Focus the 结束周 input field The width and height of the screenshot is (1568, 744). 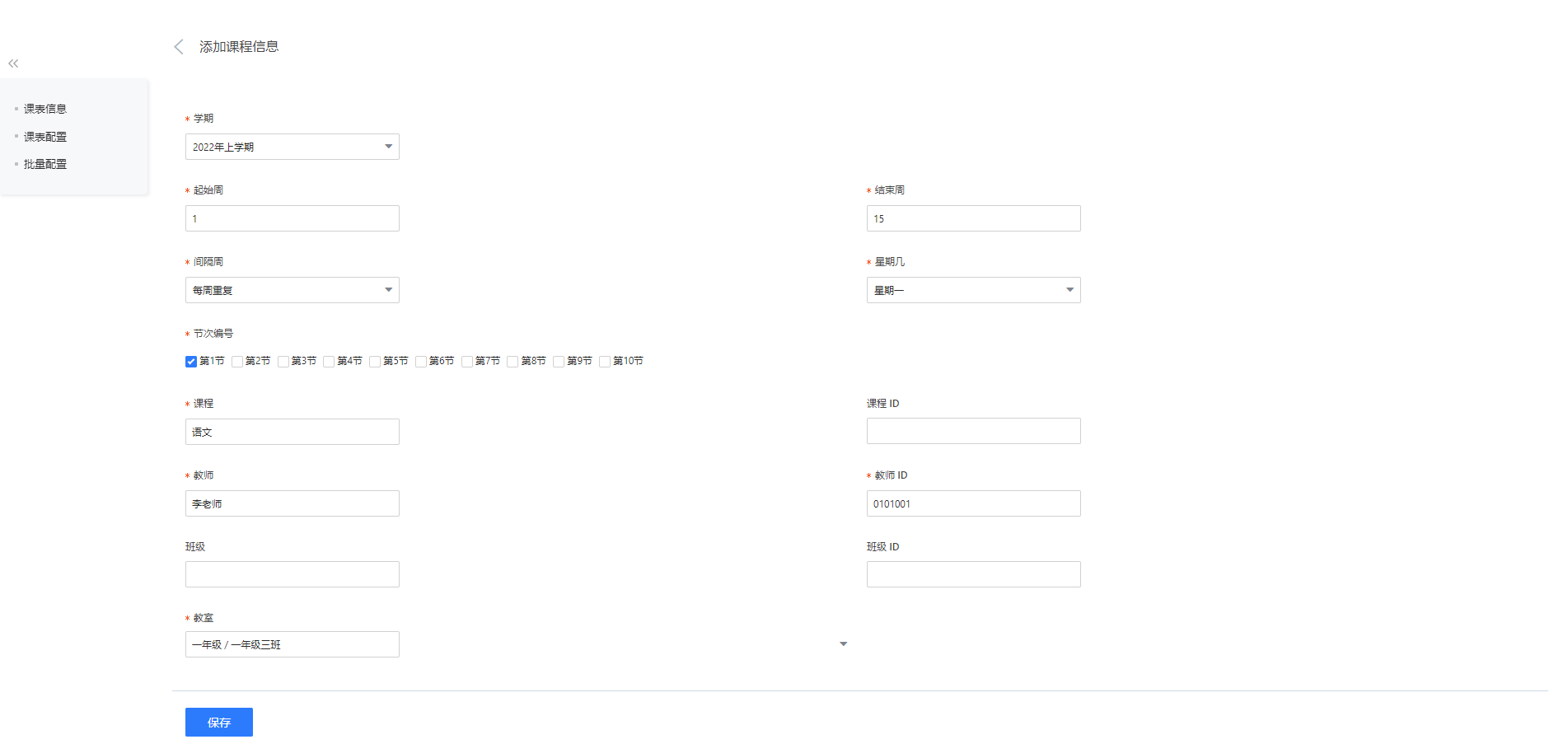pyautogui.click(x=972, y=218)
